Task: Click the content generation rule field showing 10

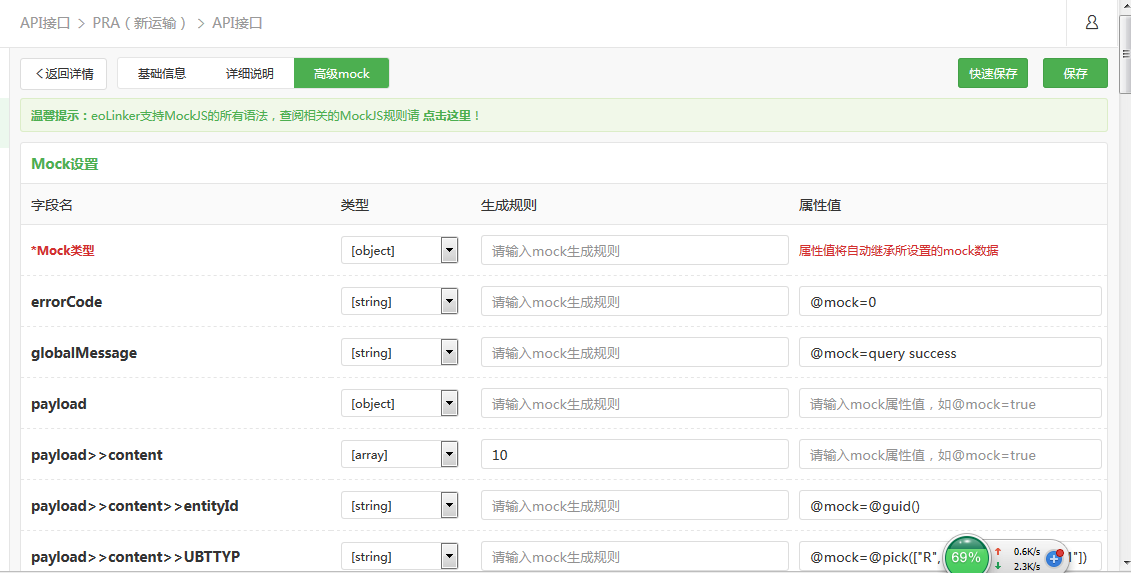Action: click(x=635, y=455)
